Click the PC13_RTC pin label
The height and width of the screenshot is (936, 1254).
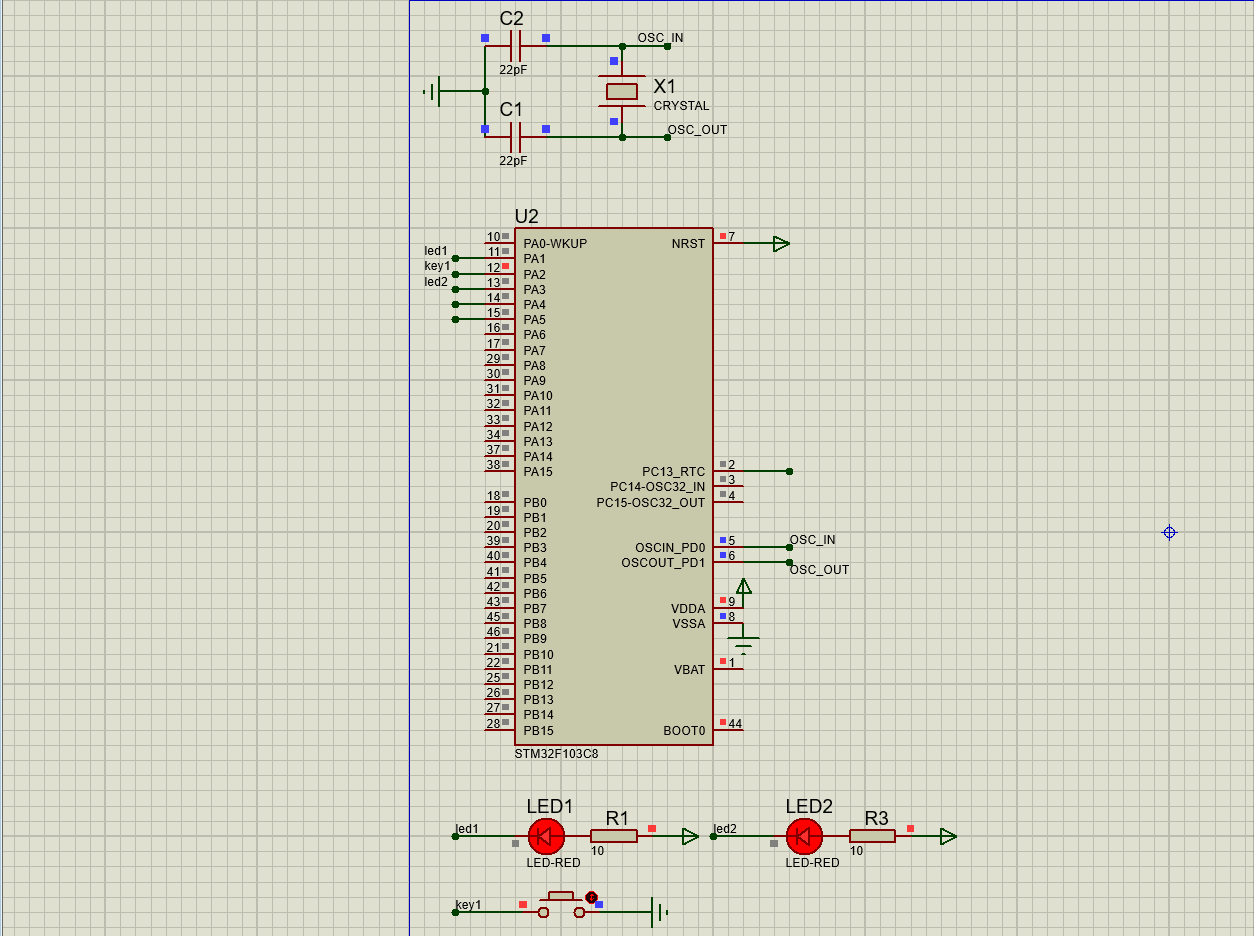673,472
